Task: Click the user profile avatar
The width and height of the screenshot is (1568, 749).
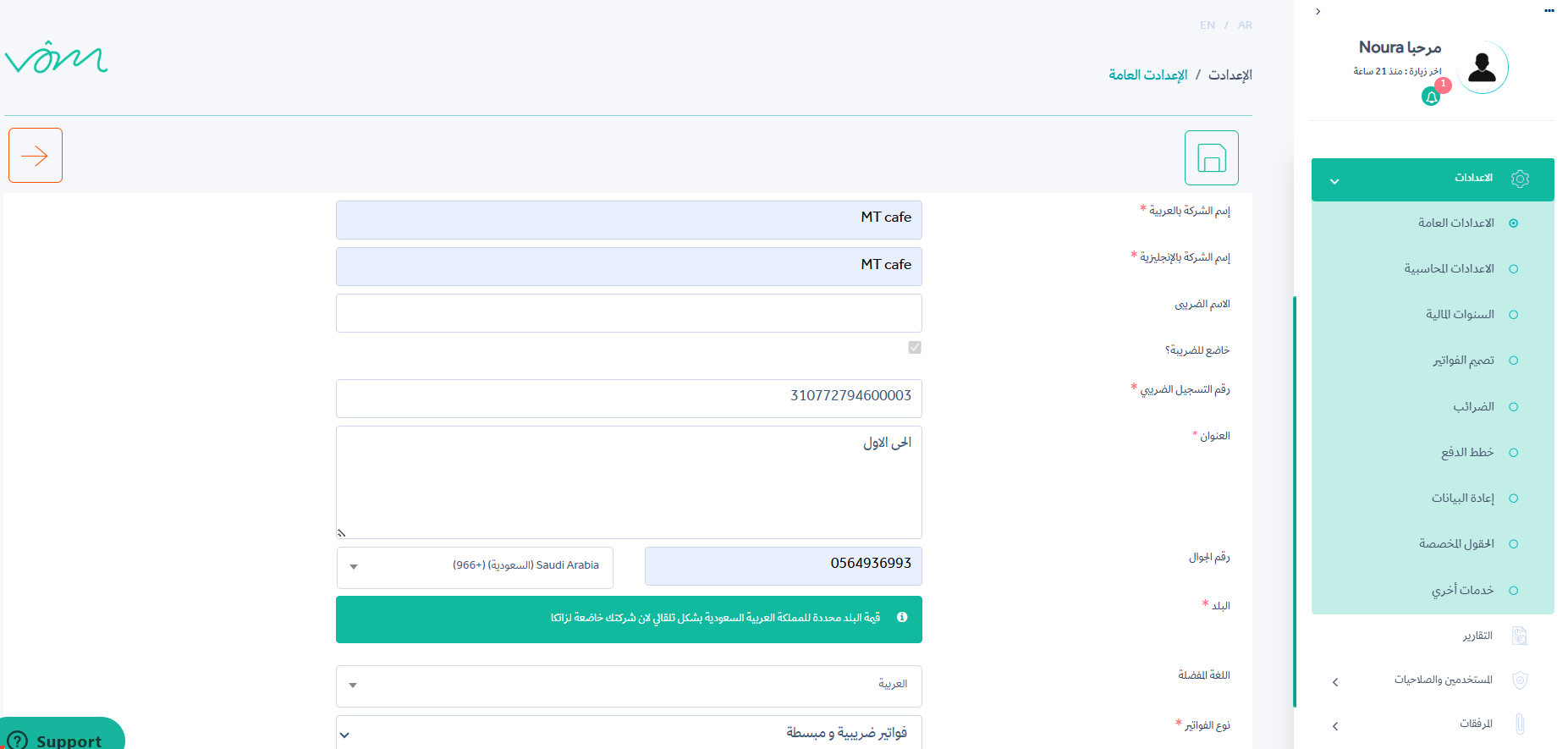Action: [1482, 67]
